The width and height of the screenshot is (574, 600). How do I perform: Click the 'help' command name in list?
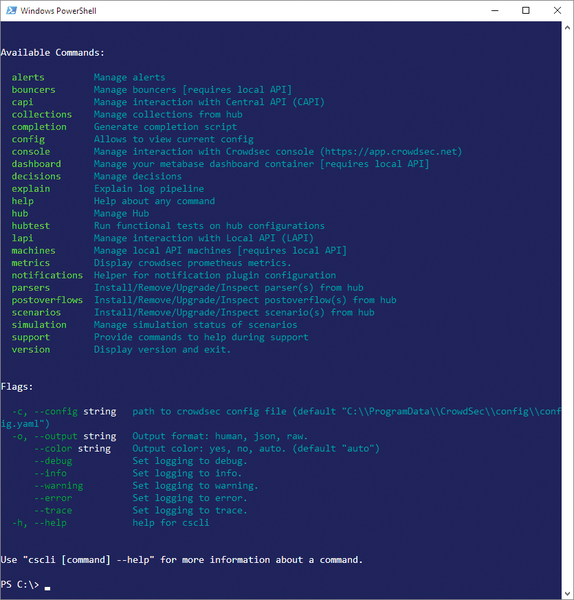22,201
